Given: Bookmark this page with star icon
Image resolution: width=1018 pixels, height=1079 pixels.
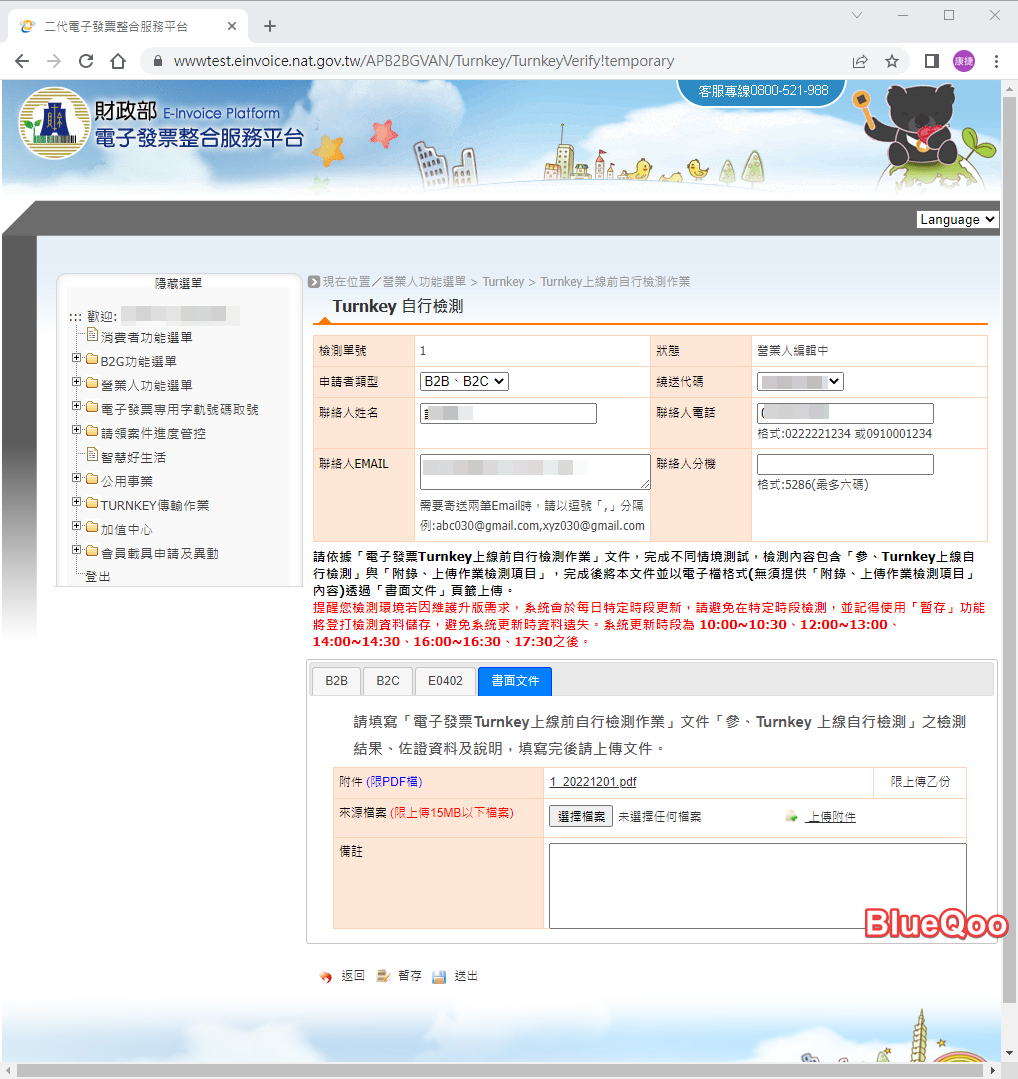Looking at the screenshot, I should [x=892, y=61].
